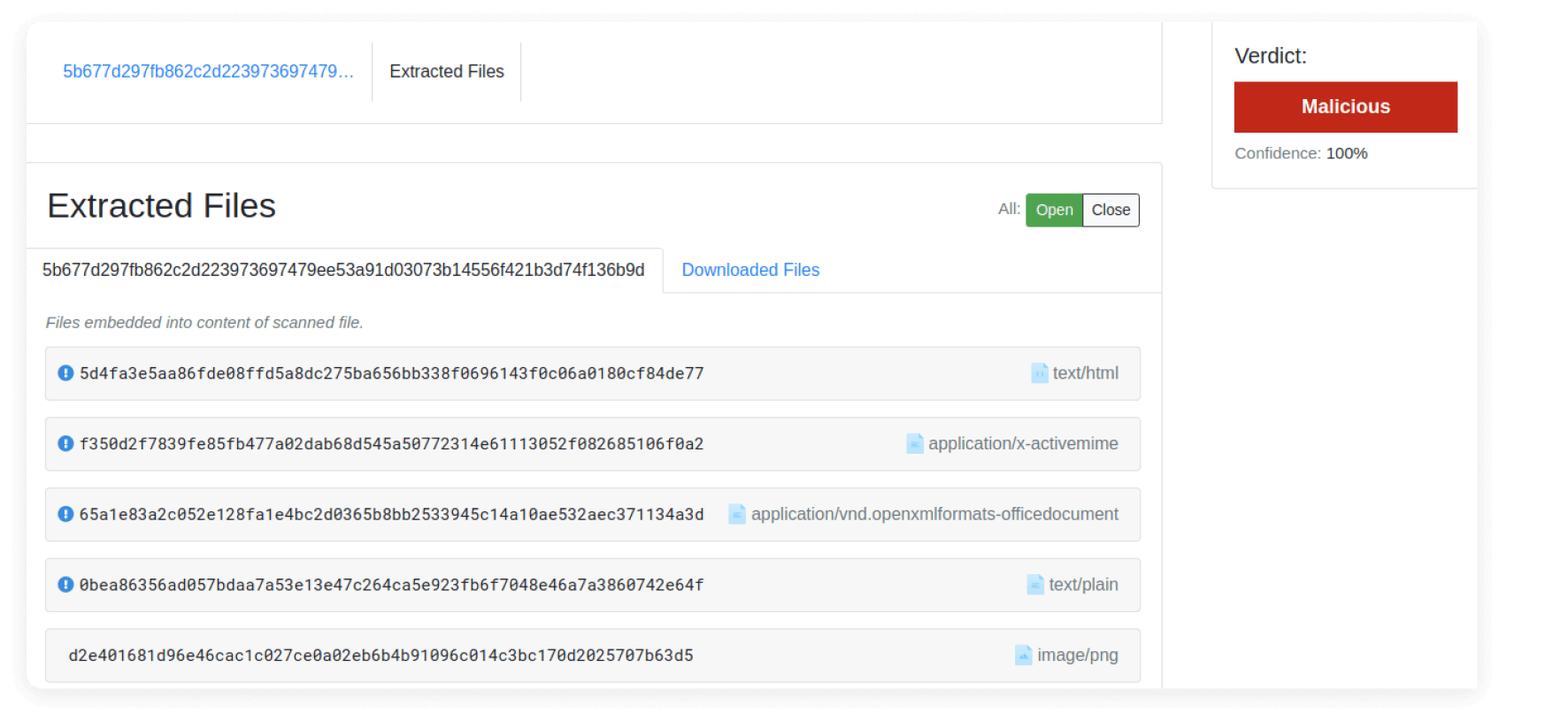The height and width of the screenshot is (721, 1568).
Task: Click the red Malicious verdict banner
Action: (1345, 107)
